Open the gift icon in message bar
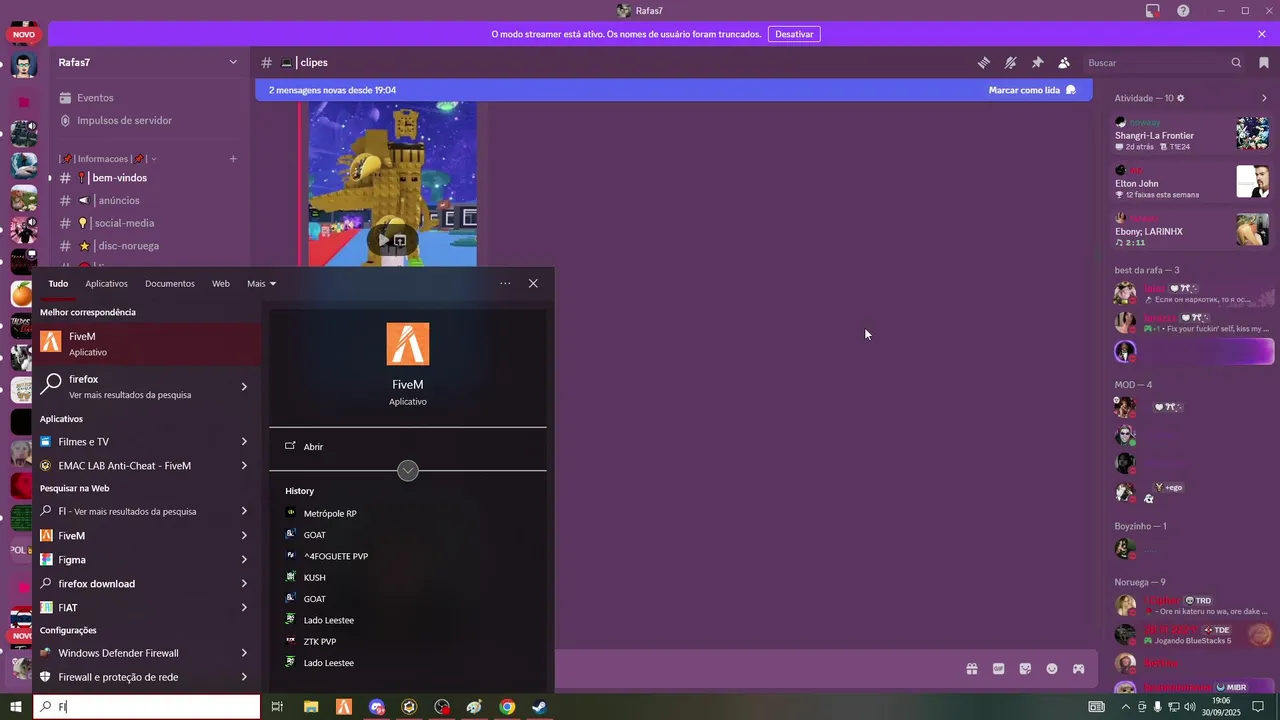Screen dimensions: 1280x720 (x=971, y=669)
